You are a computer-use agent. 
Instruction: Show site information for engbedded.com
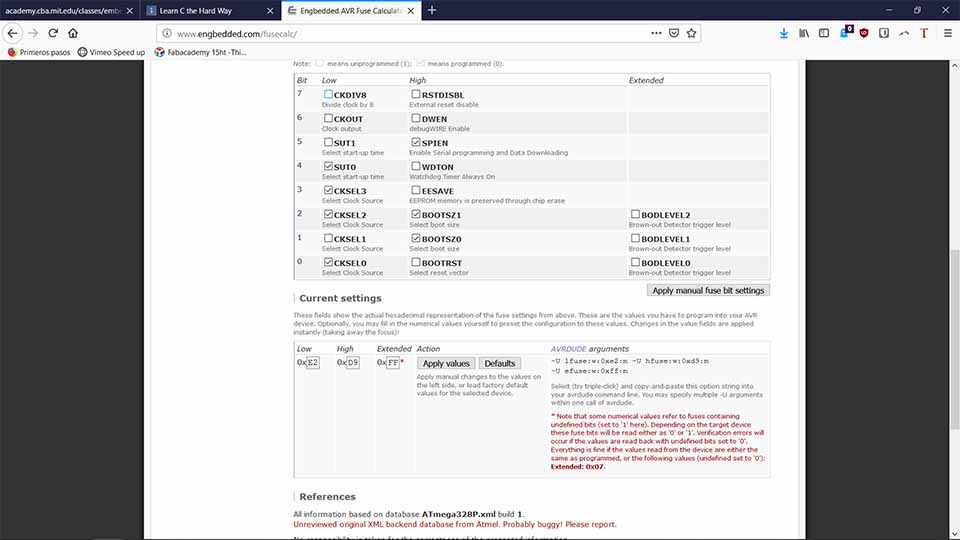(x=167, y=34)
